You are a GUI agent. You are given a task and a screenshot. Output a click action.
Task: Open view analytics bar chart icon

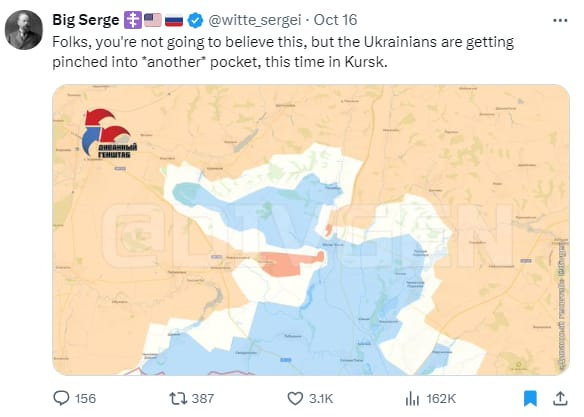coord(412,398)
